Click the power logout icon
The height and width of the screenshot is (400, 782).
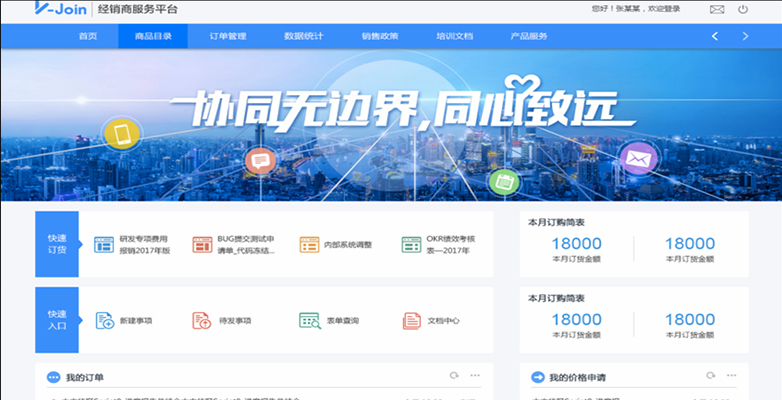(742, 9)
